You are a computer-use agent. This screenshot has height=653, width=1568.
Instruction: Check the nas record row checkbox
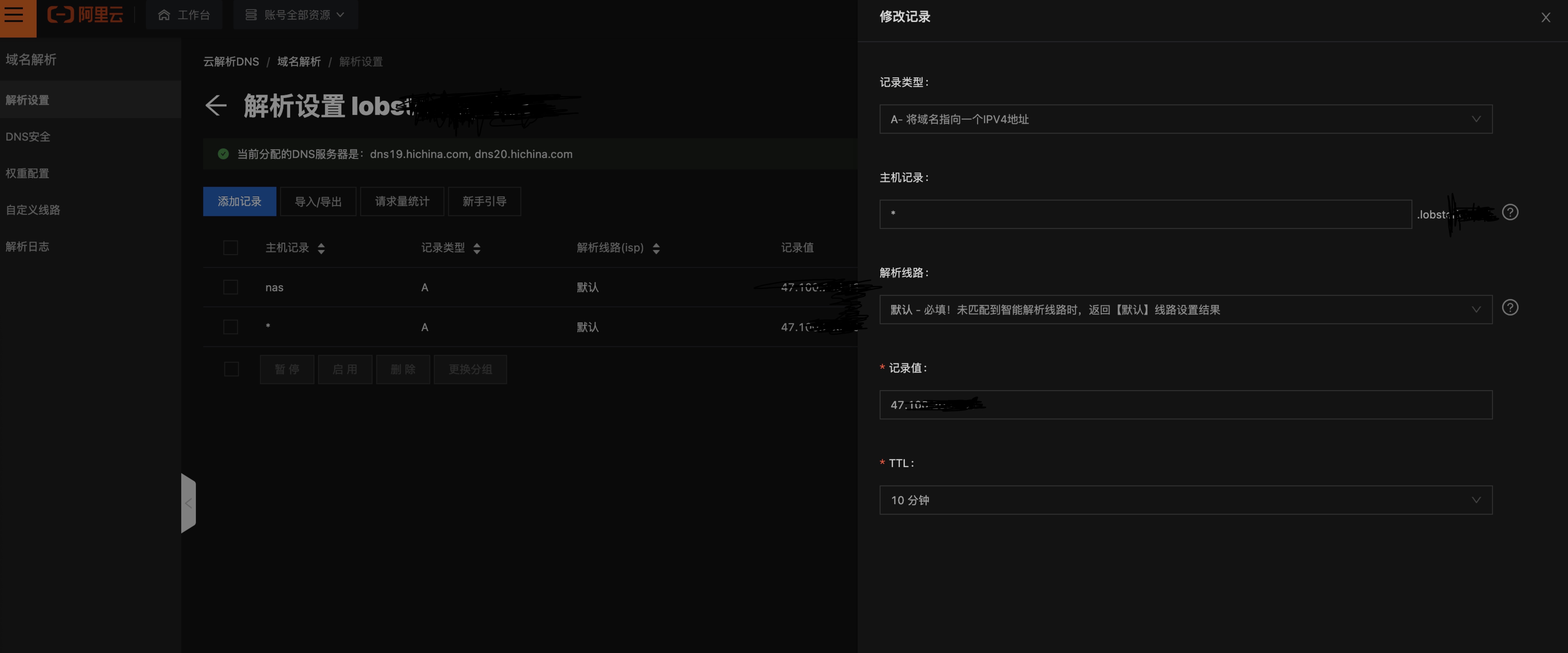click(231, 287)
